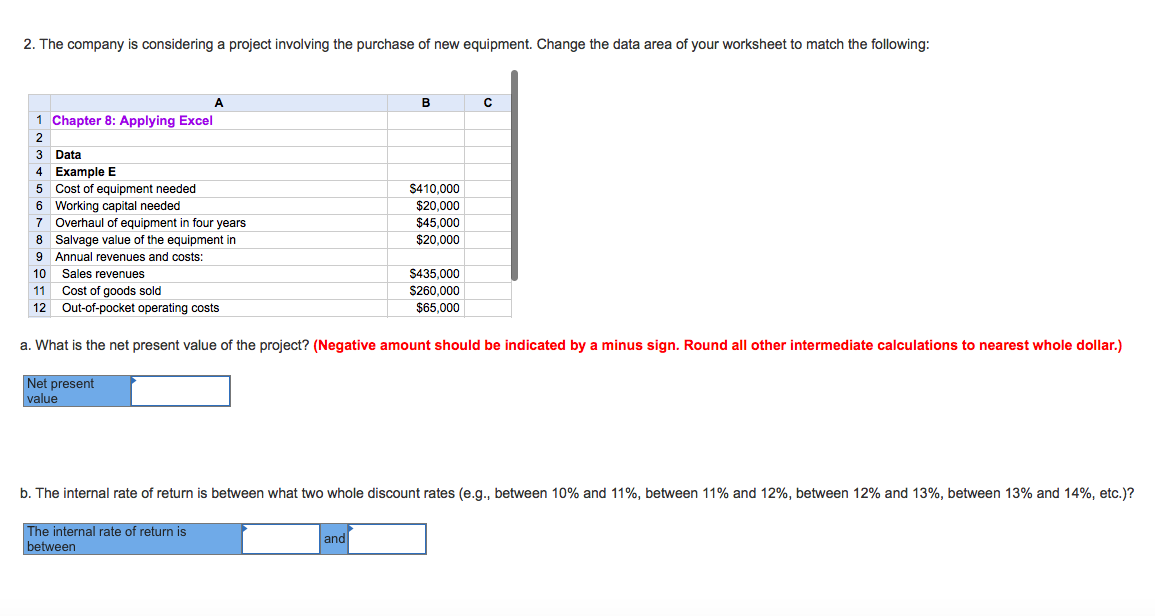Image resolution: width=1155 pixels, height=616 pixels.
Task: Click inside the Net present value answer box
Action: 180,390
